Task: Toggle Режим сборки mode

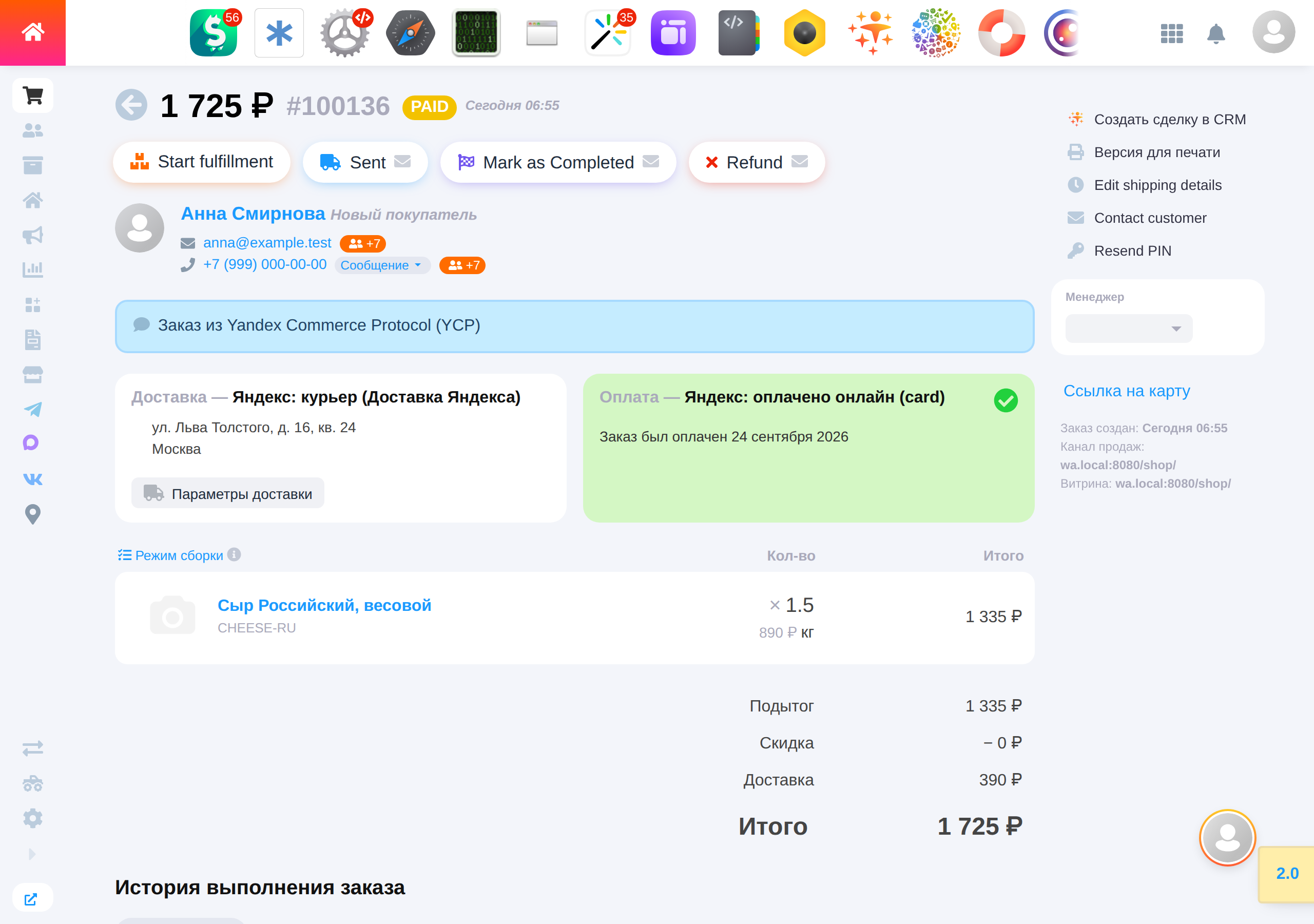Action: (170, 555)
